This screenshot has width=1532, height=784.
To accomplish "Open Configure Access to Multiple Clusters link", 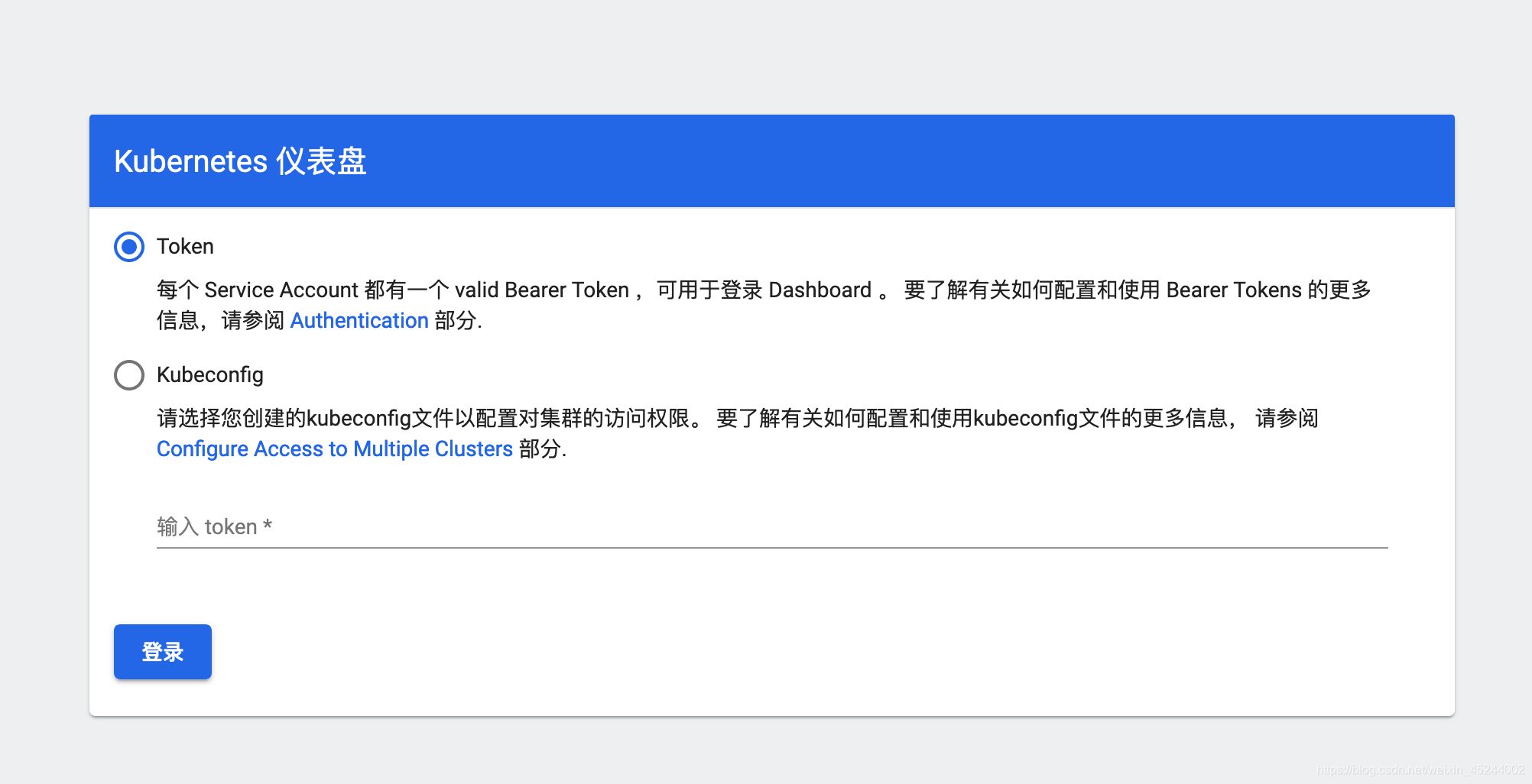I will [x=335, y=449].
